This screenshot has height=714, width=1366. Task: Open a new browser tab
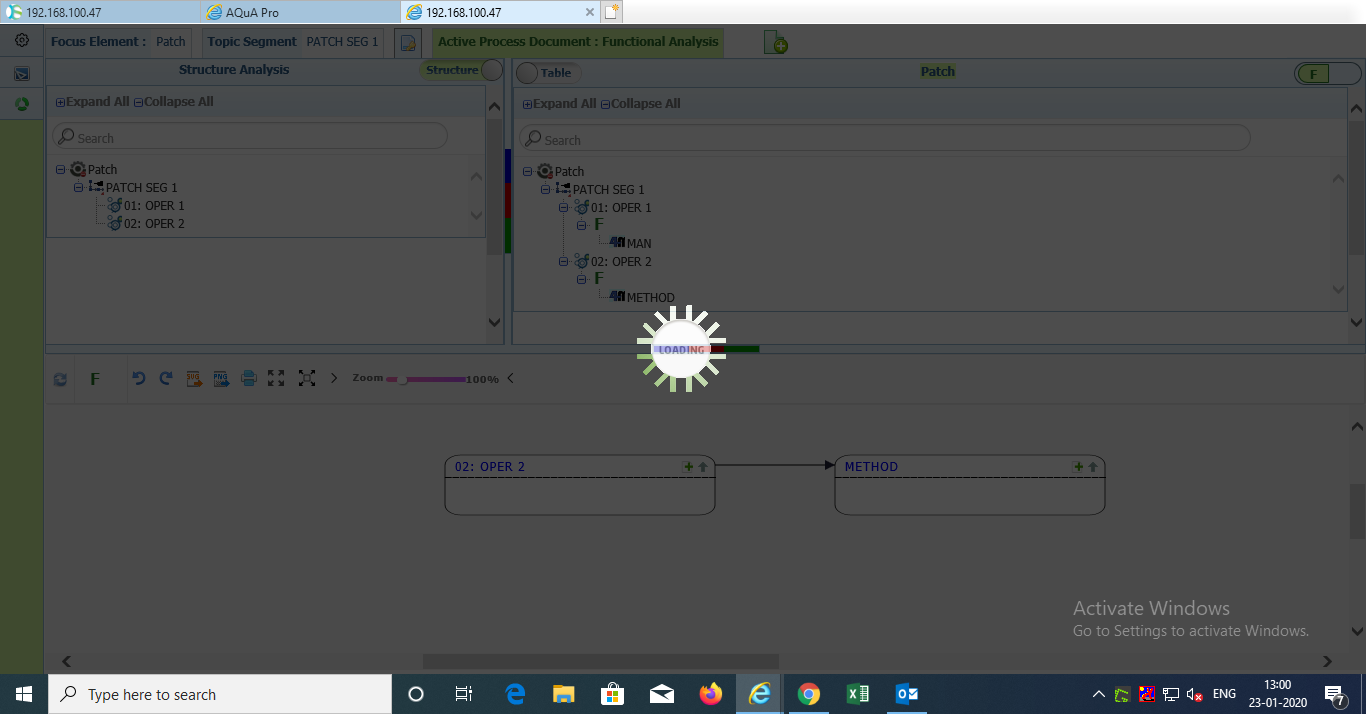click(x=612, y=12)
